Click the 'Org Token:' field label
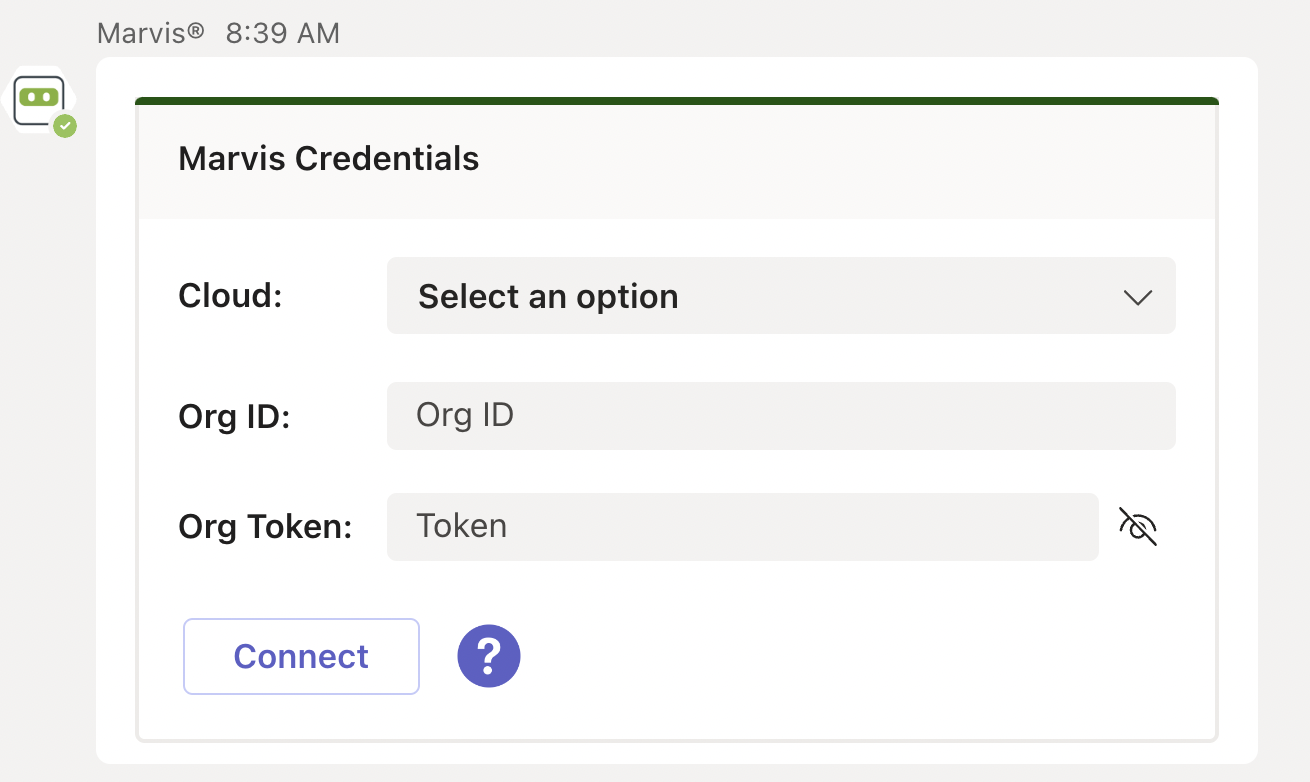 (x=265, y=527)
